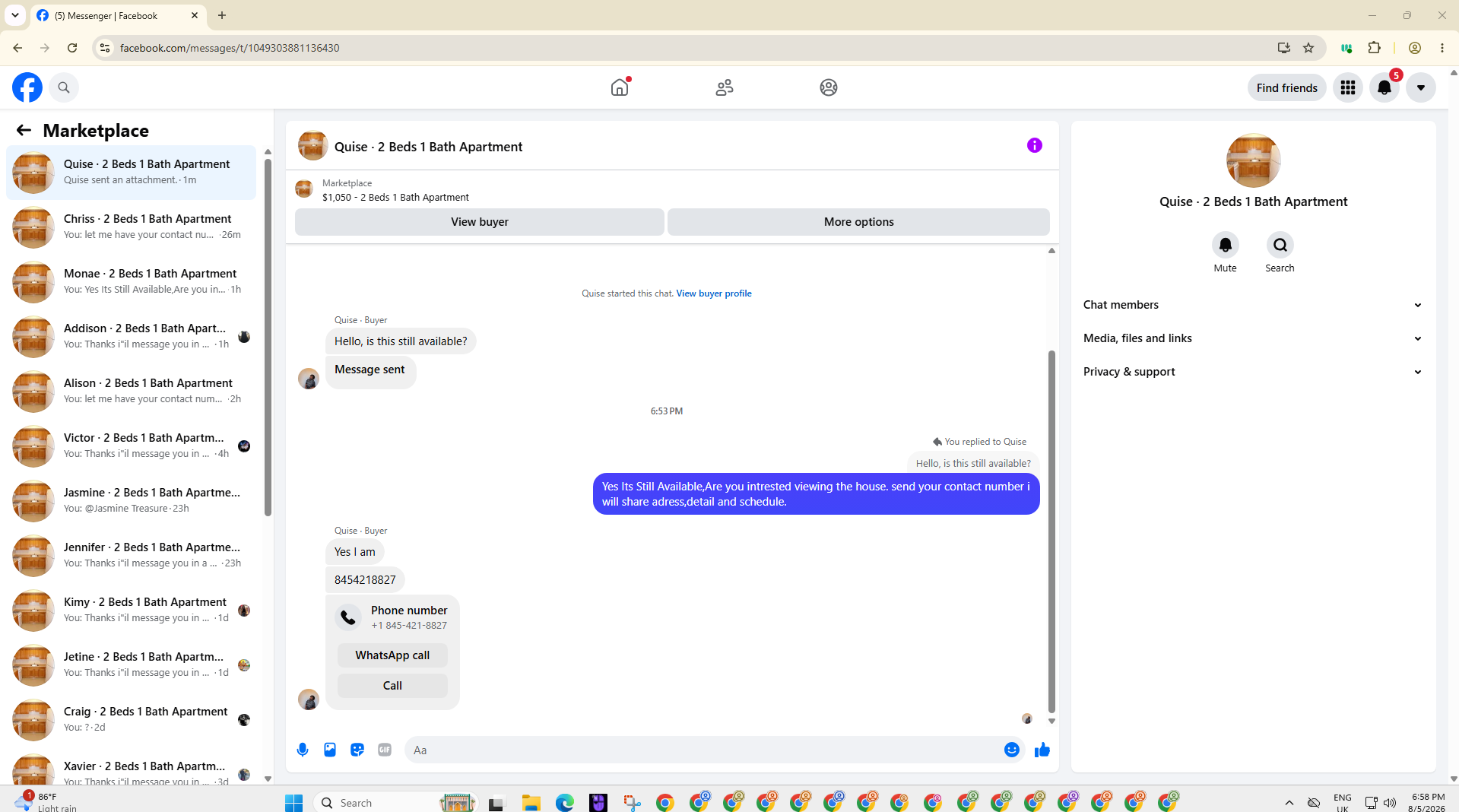Open the Craig apartment conversation
The image size is (1459, 812).
point(131,720)
